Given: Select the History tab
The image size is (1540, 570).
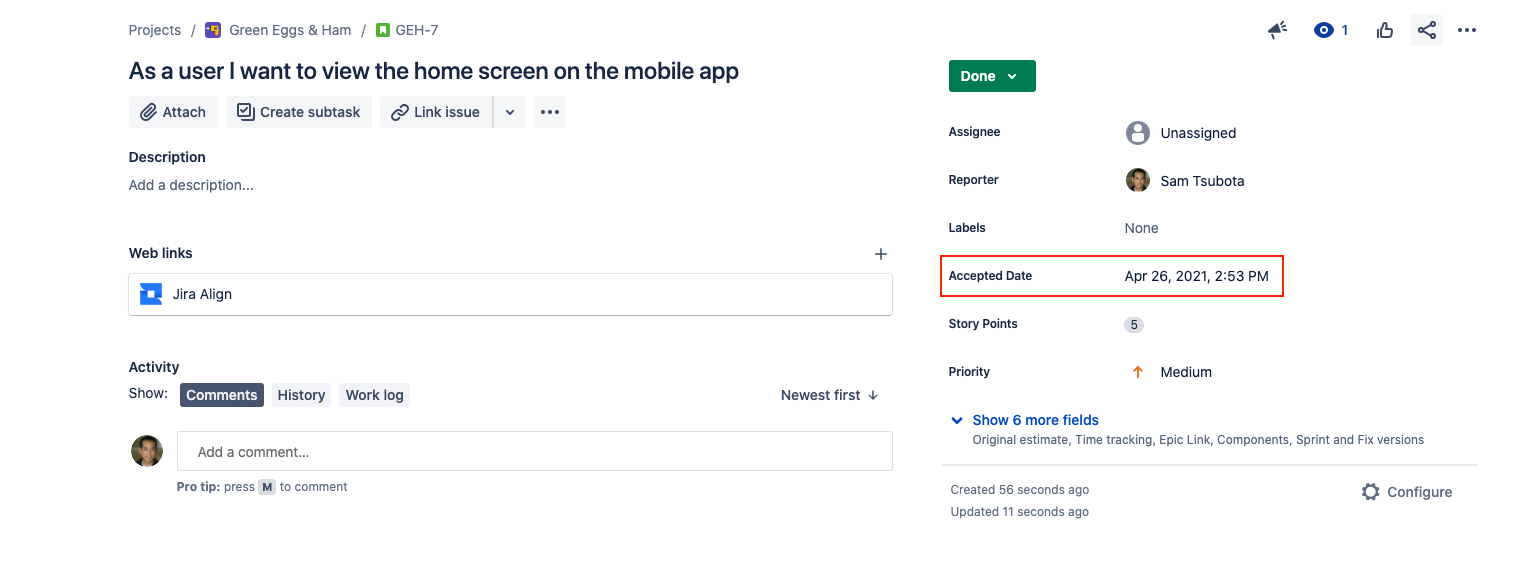Looking at the screenshot, I should coord(301,395).
